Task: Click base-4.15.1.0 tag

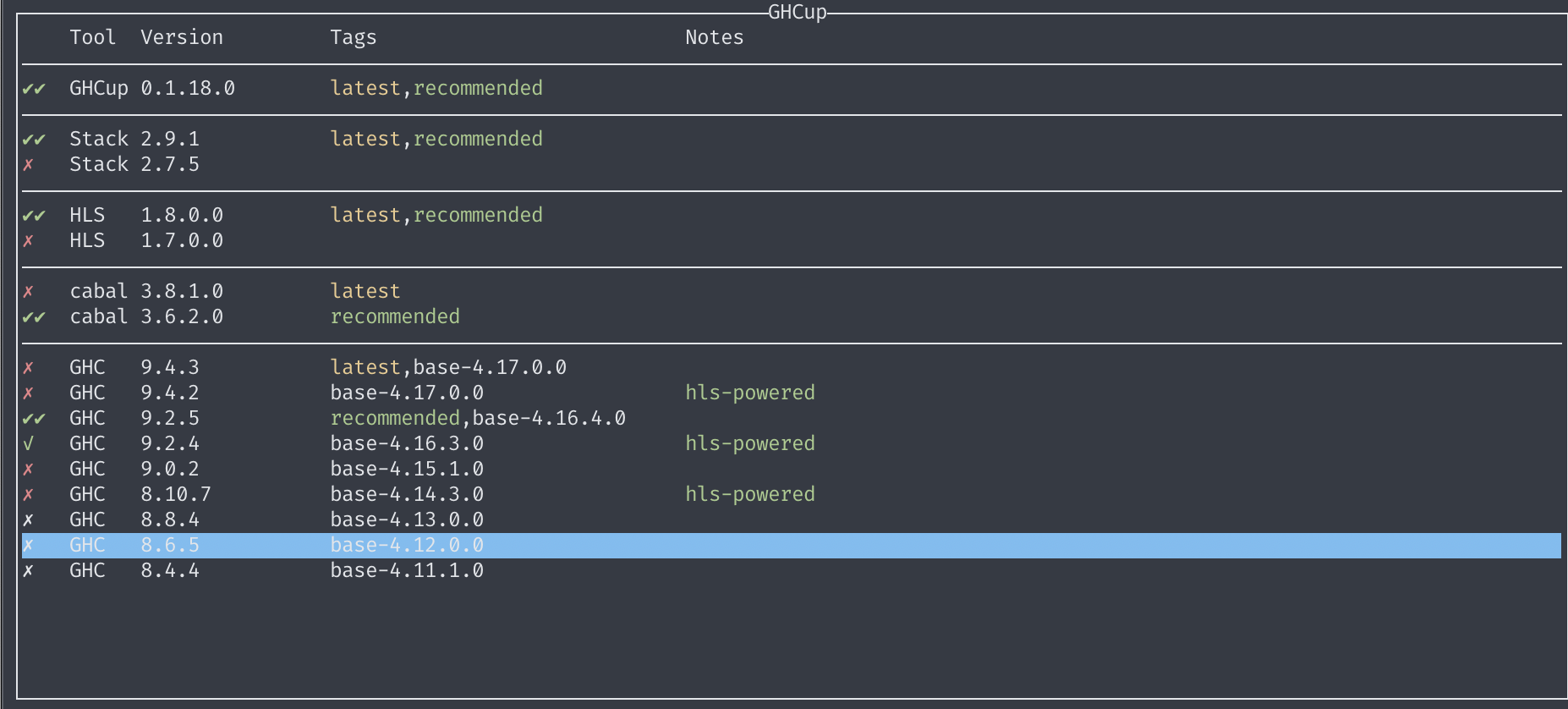Action: tap(407, 469)
